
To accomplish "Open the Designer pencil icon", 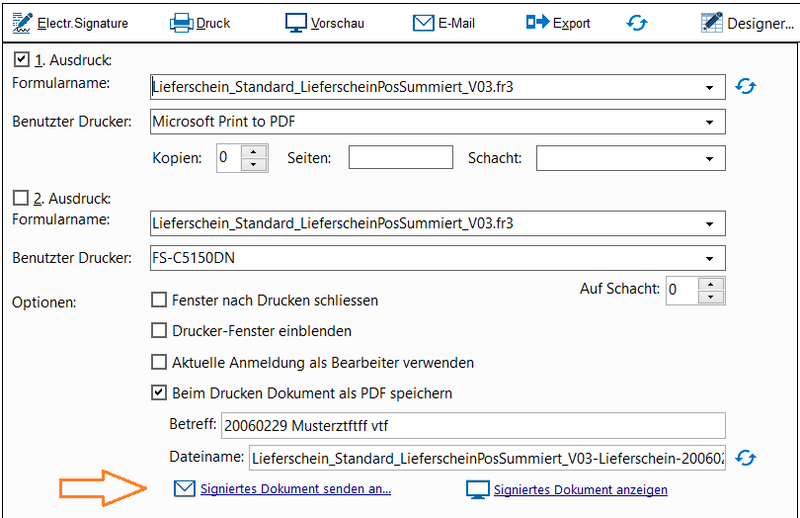I will click(x=713, y=21).
